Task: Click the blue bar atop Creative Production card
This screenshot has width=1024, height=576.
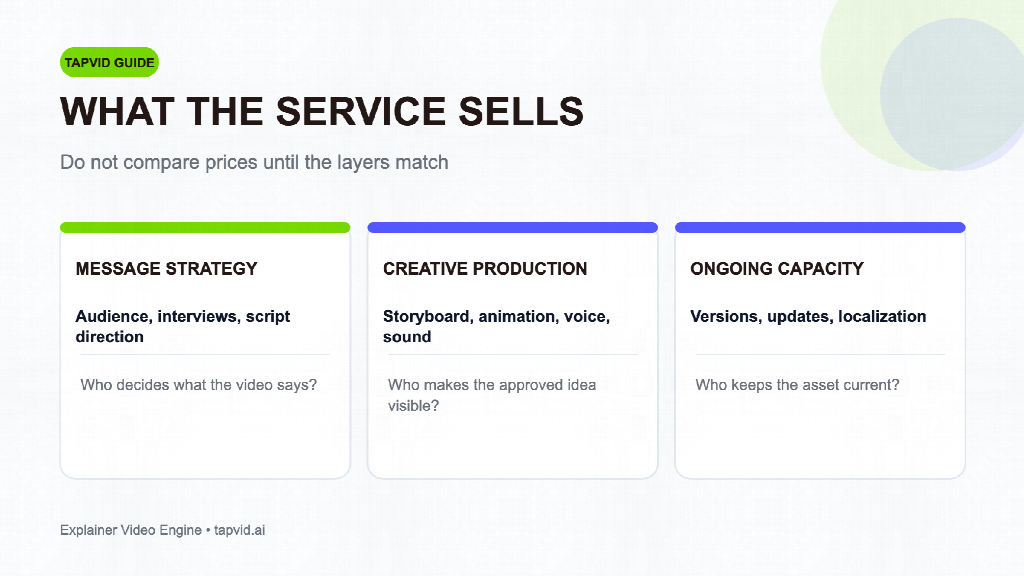Action: click(x=513, y=227)
